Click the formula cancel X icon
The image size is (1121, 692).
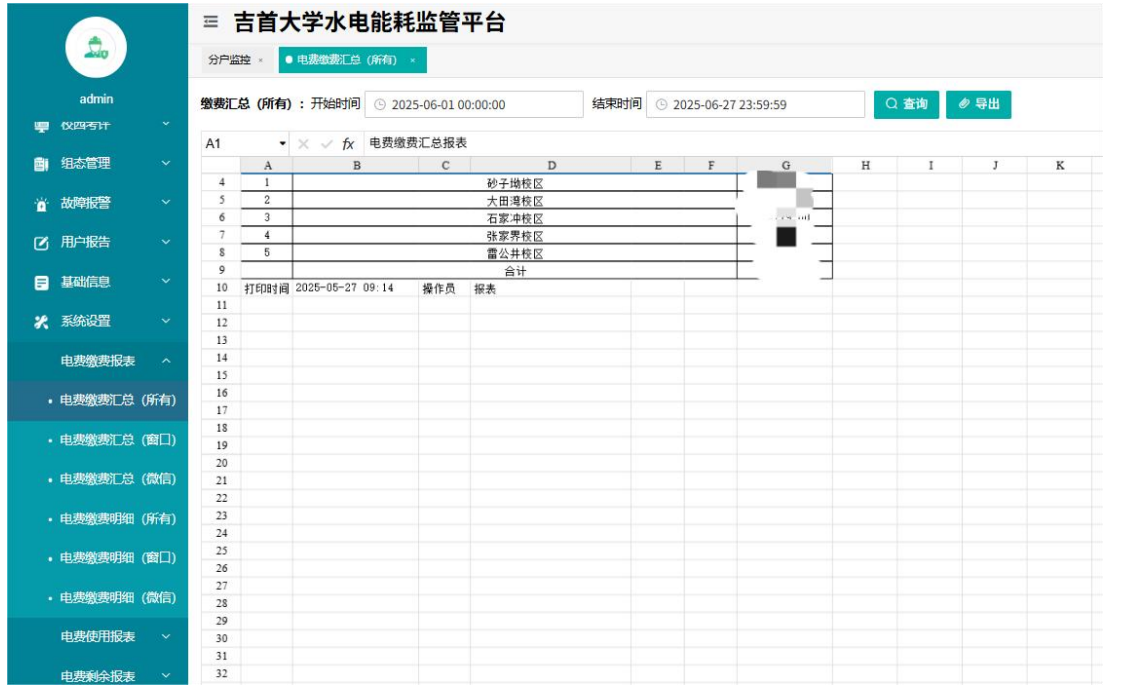tap(303, 144)
